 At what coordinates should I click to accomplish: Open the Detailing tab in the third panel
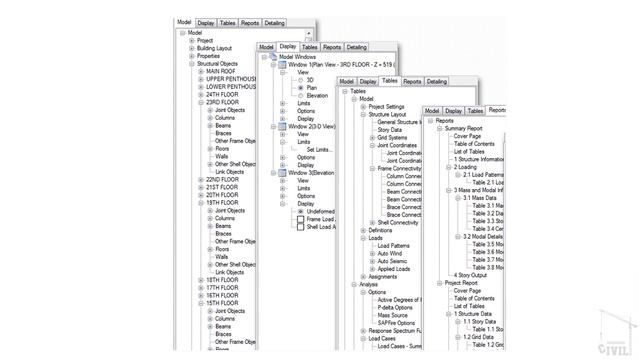point(437,82)
